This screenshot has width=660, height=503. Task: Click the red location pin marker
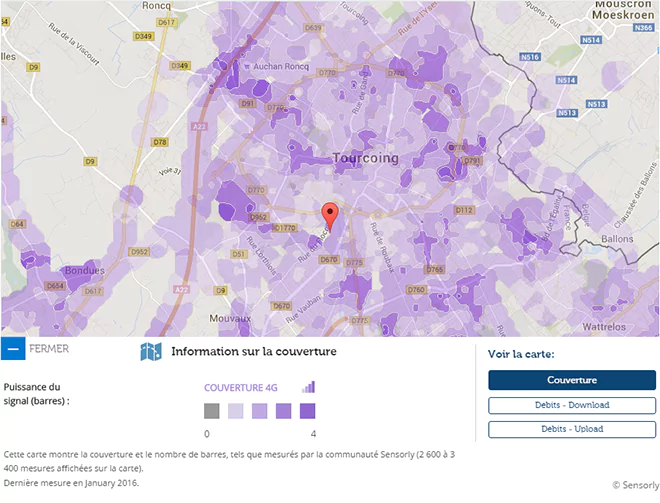click(330, 216)
